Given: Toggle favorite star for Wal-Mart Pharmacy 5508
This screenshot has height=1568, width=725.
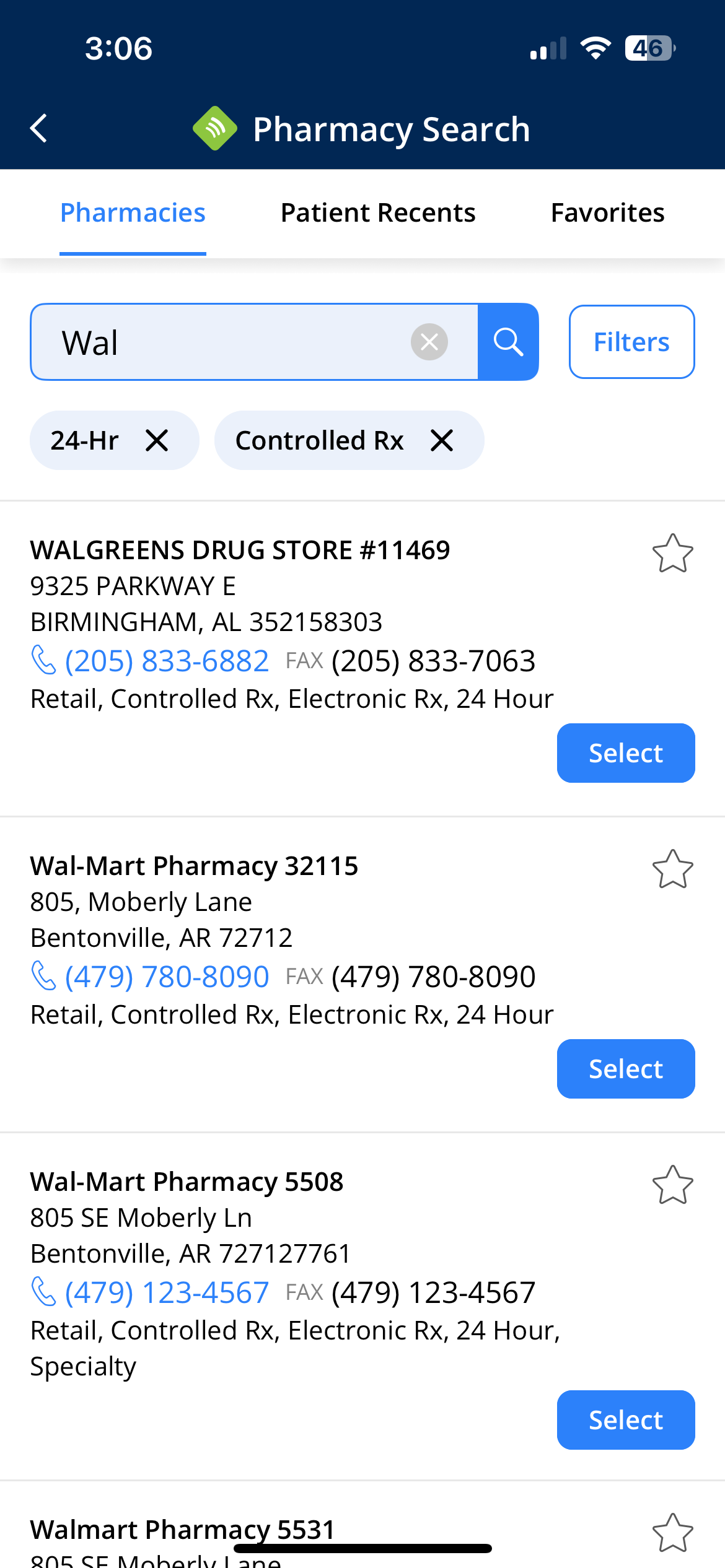Looking at the screenshot, I should (672, 1185).
